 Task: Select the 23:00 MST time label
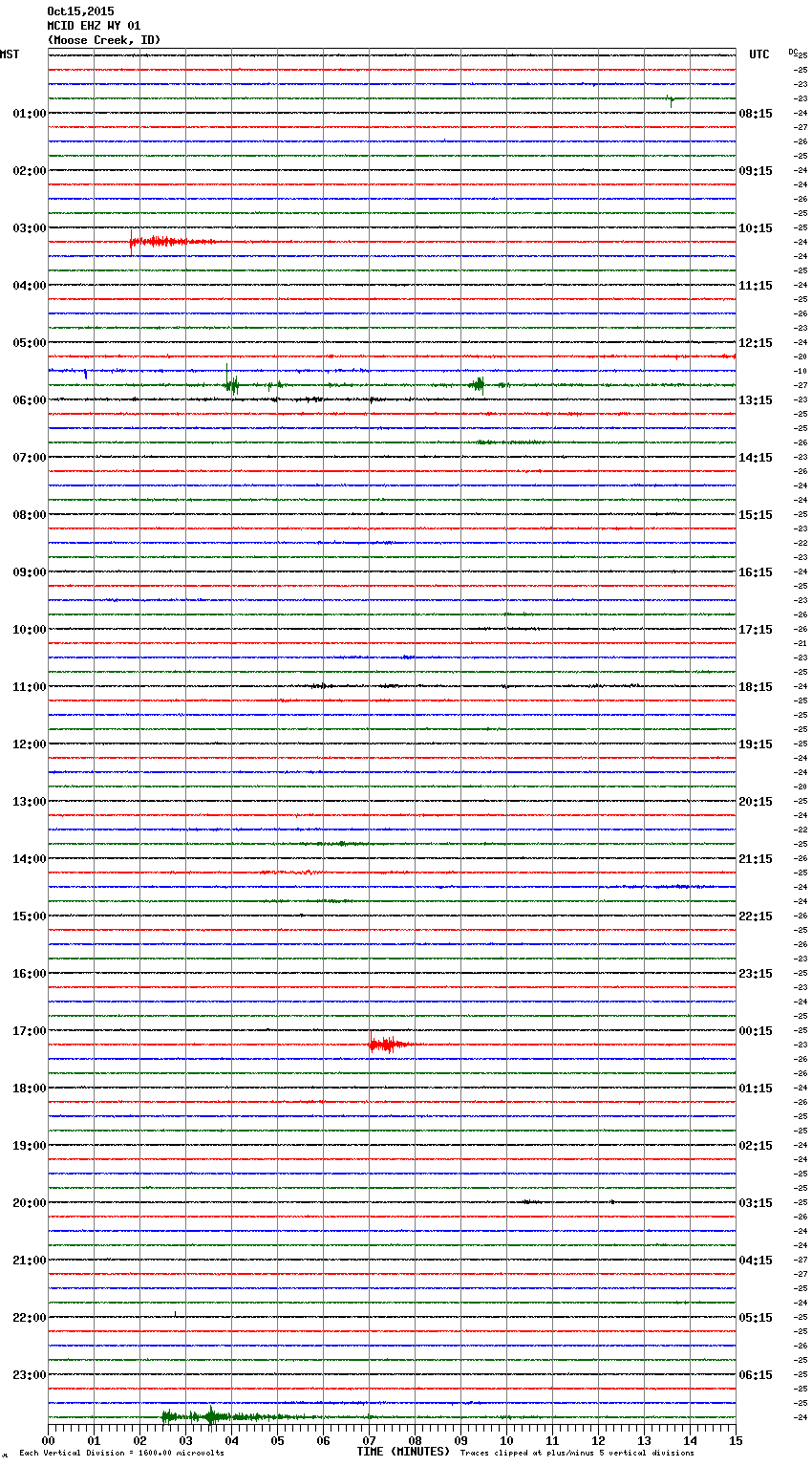(29, 1375)
